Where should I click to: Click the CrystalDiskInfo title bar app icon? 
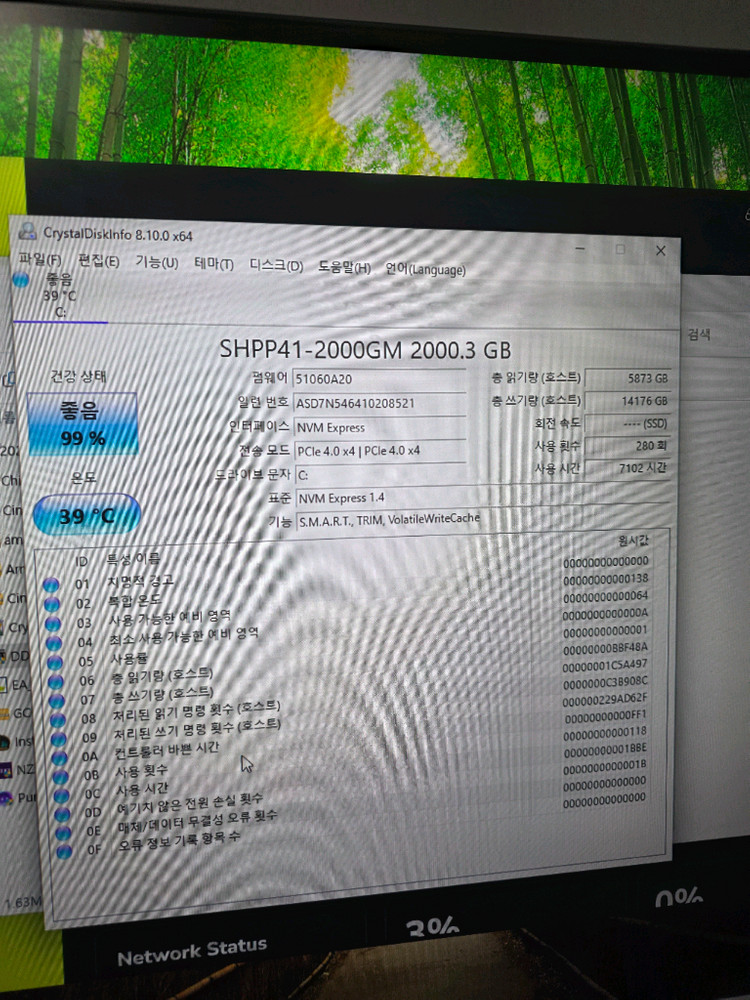pyautogui.click(x=28, y=233)
